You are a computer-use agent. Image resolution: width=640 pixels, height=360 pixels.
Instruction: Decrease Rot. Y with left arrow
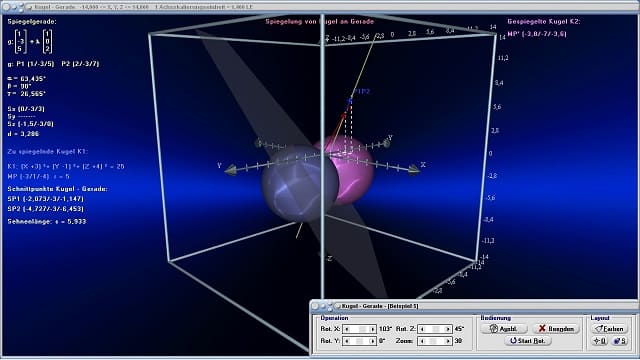point(347,341)
